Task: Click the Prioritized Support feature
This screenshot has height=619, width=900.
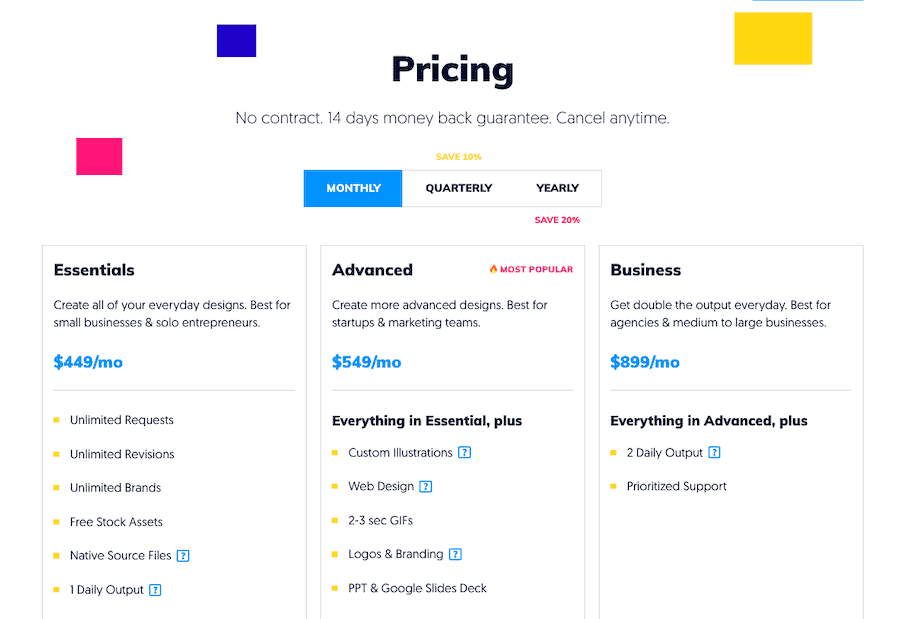Action: point(676,486)
